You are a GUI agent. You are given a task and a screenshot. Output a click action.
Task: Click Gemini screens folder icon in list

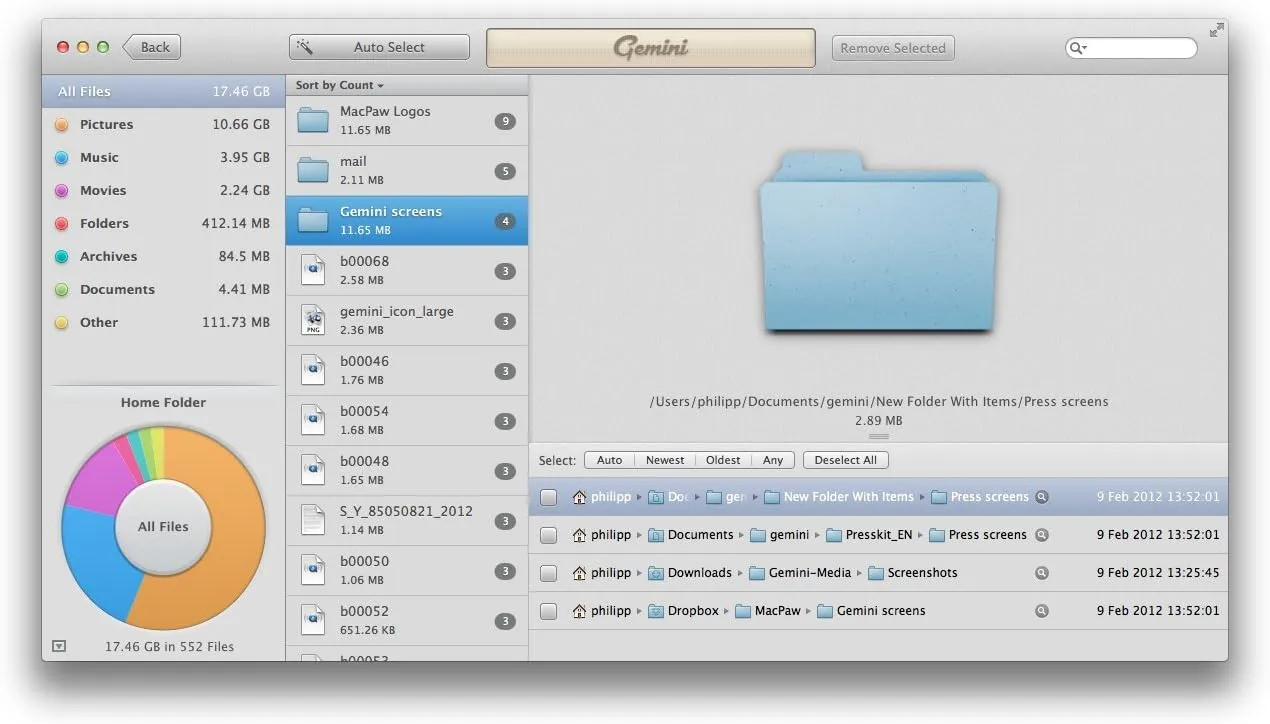pos(313,221)
